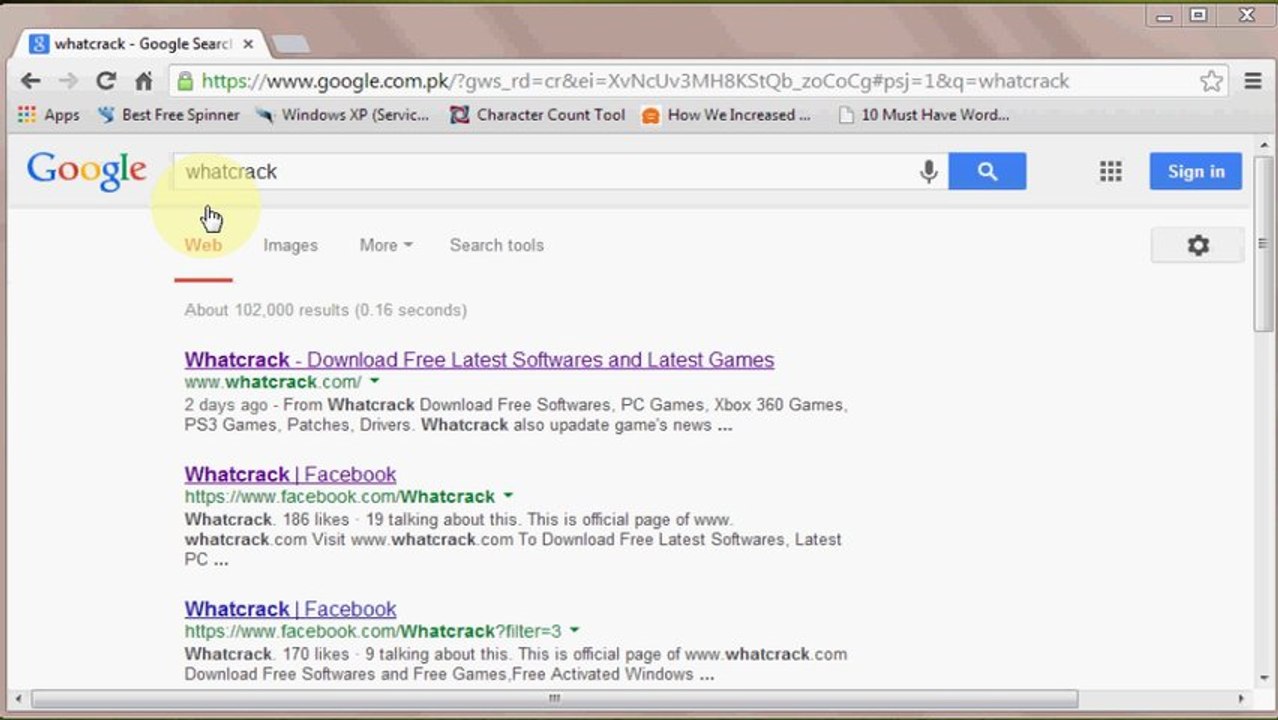Image resolution: width=1278 pixels, height=720 pixels.
Task: Select the Web search tab
Action: 203,245
